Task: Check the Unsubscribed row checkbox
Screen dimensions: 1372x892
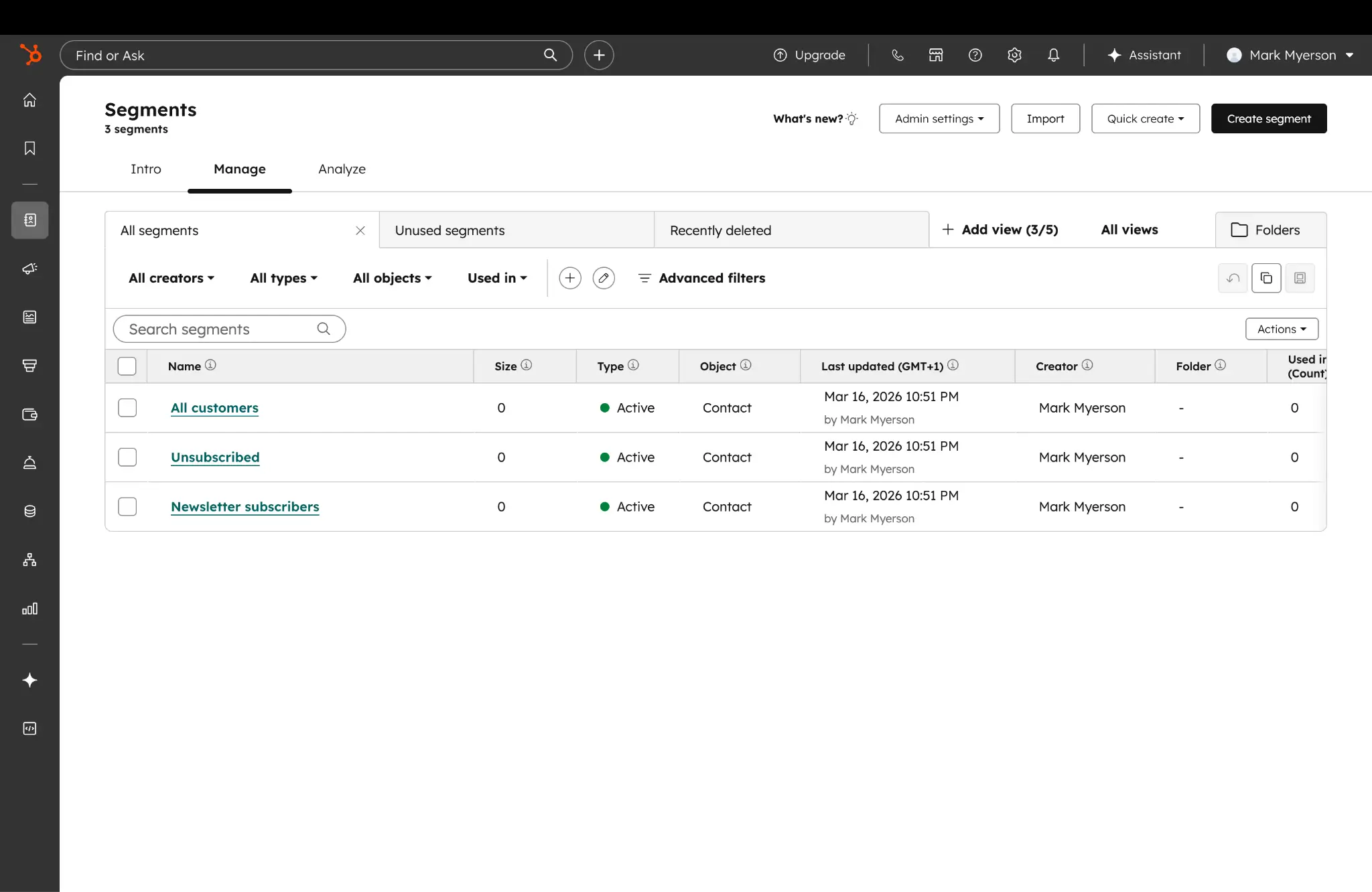Action: click(x=127, y=457)
